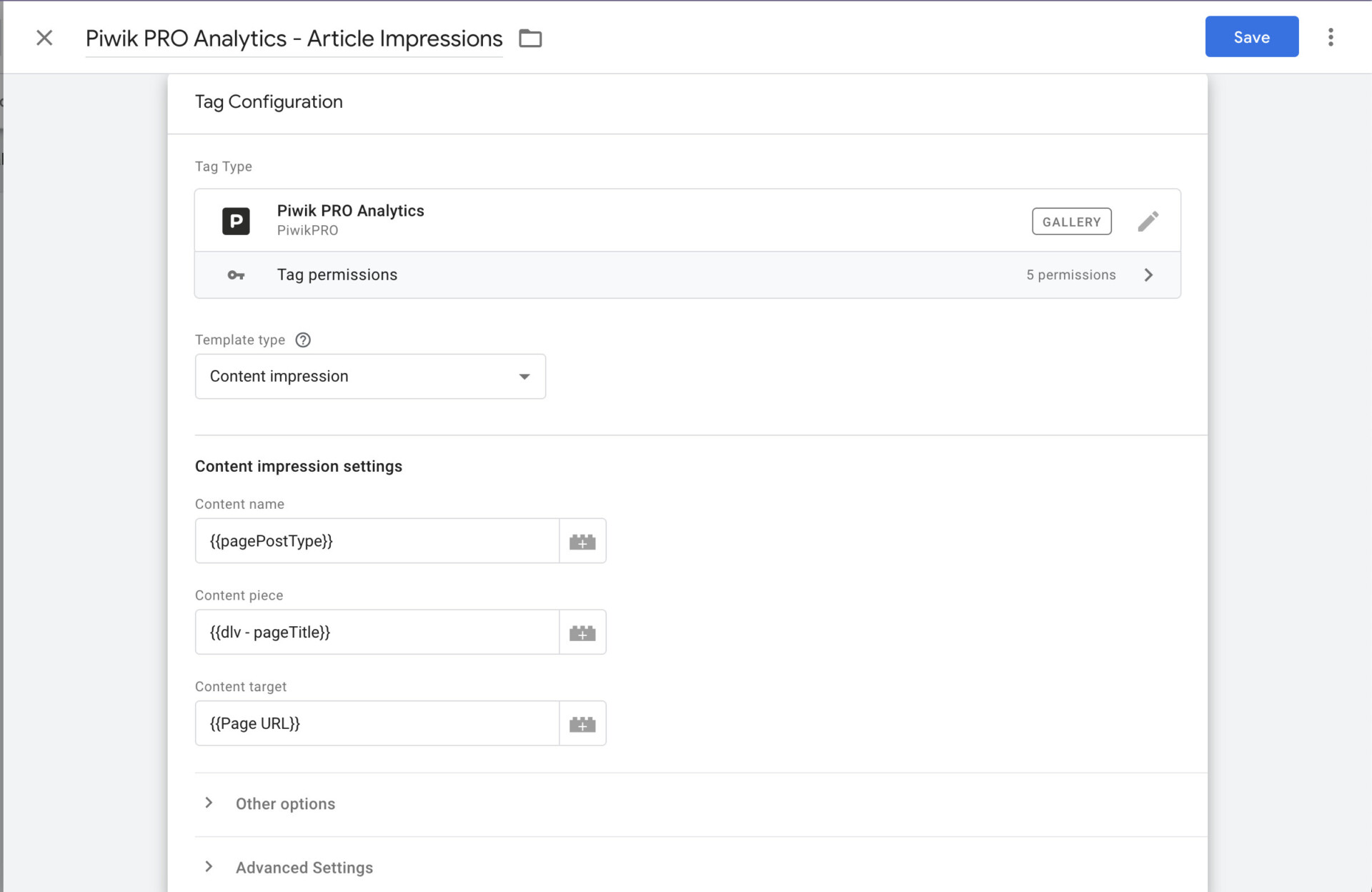Insert variable for Content target field

[582, 724]
